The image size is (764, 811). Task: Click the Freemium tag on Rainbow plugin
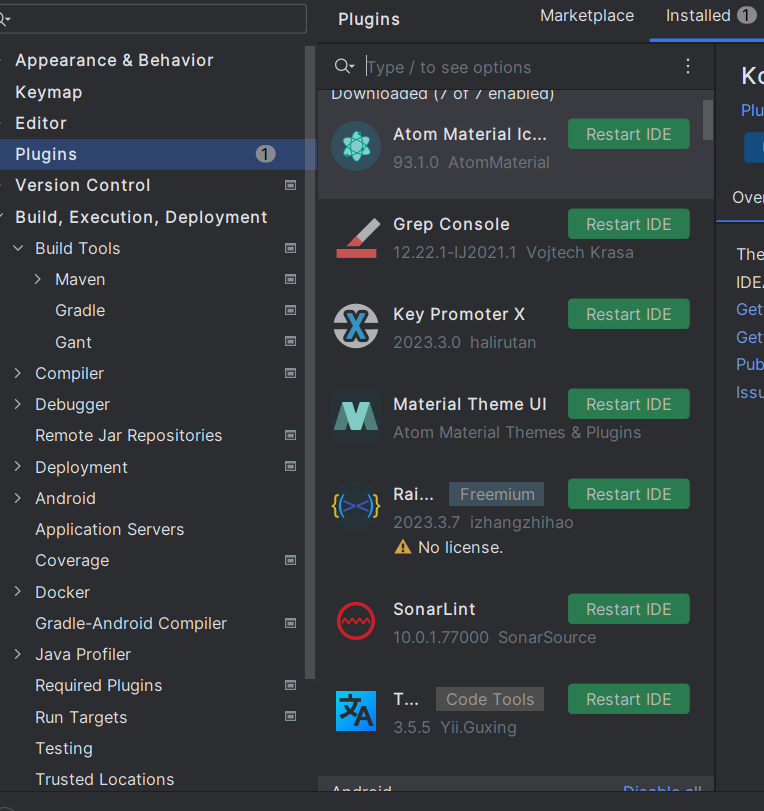497,494
